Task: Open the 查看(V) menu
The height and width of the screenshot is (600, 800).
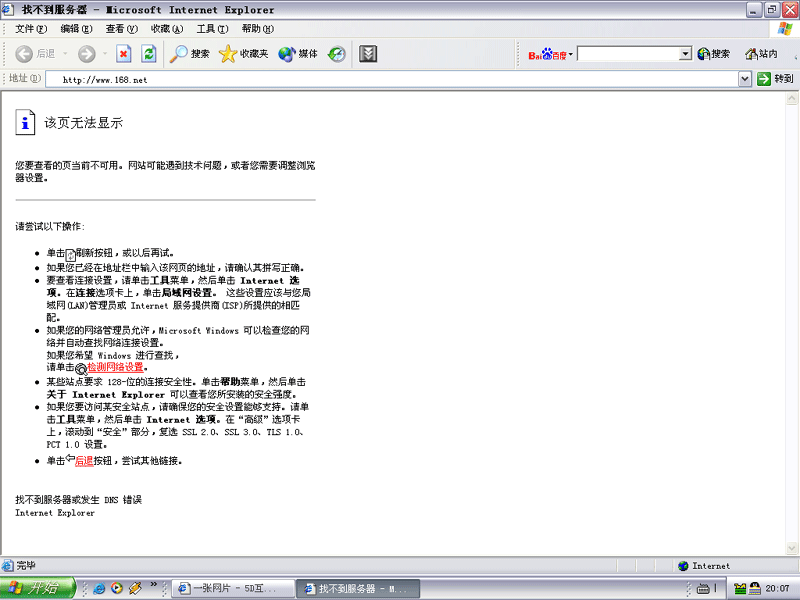Action: point(121,29)
